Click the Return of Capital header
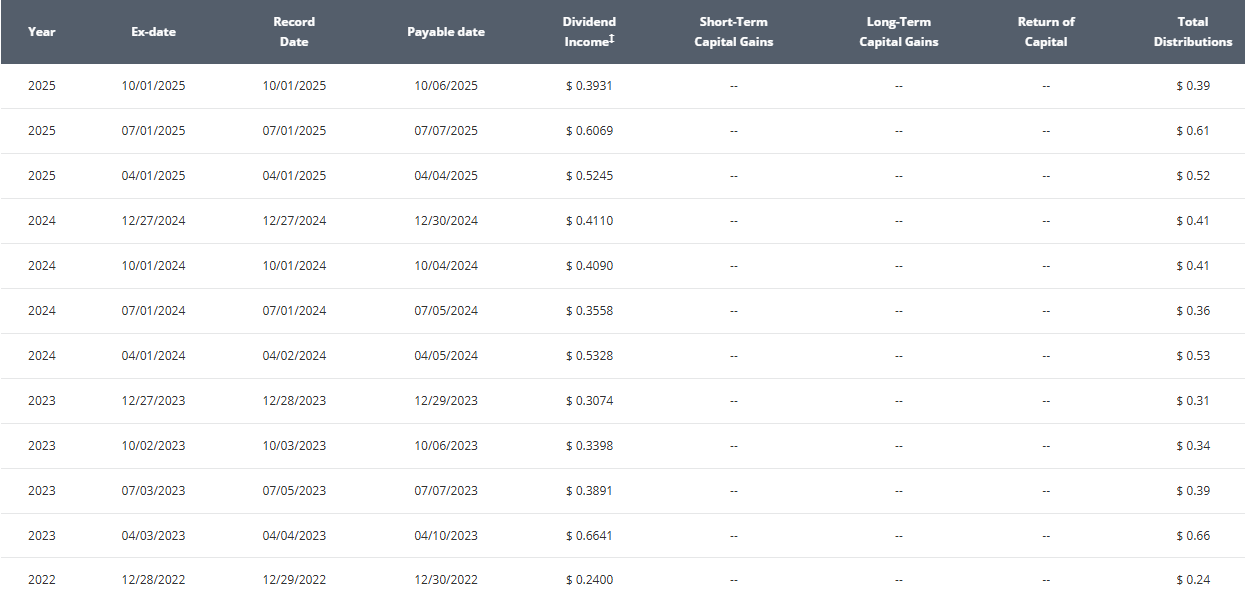 pyautogui.click(x=1046, y=32)
